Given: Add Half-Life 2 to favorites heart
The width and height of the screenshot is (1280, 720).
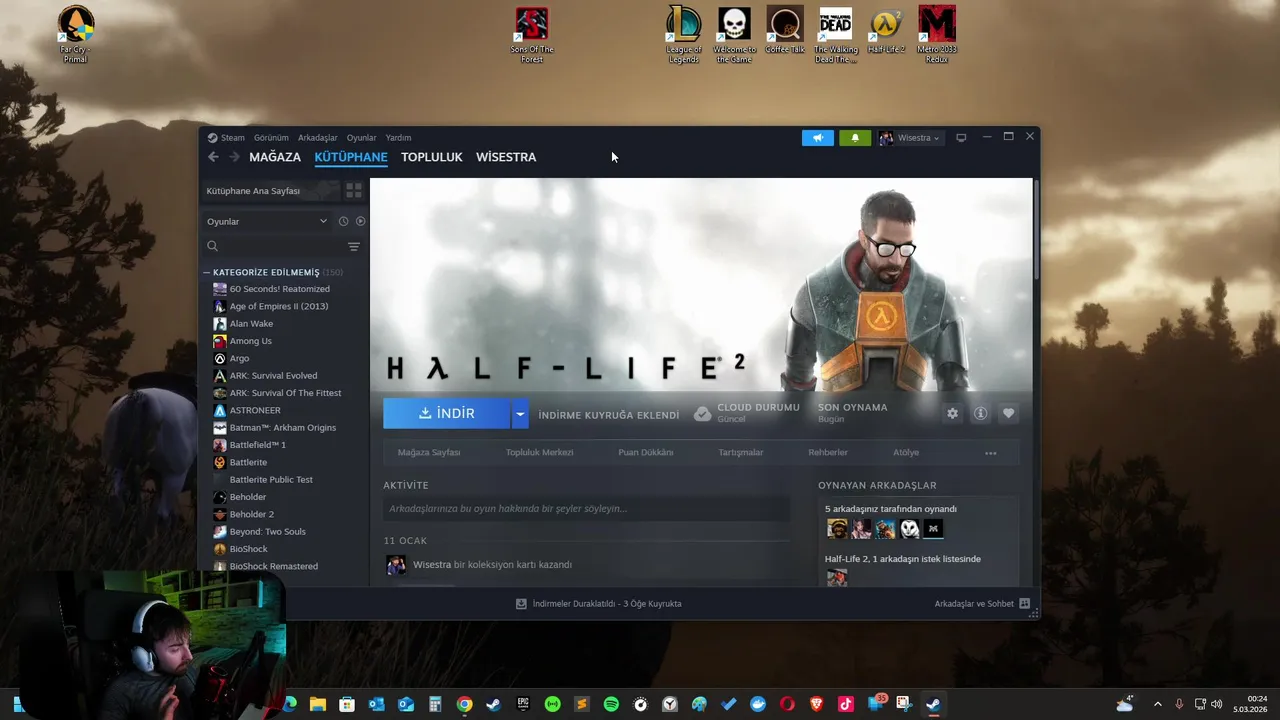Looking at the screenshot, I should pos(1008,413).
